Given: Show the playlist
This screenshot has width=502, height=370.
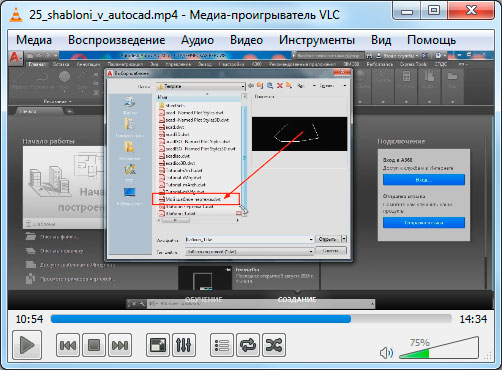Looking at the screenshot, I should (x=222, y=345).
